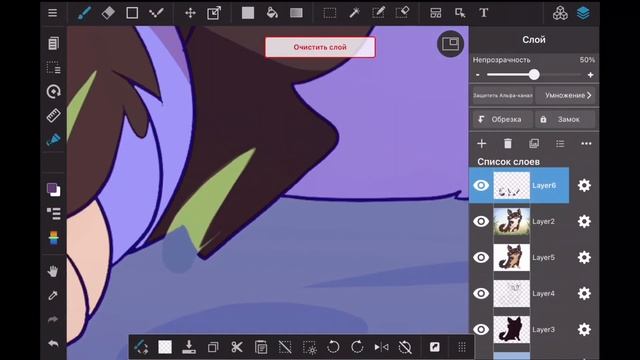Open the layer more options menu
Screen dimensions: 640x360
[586, 143]
